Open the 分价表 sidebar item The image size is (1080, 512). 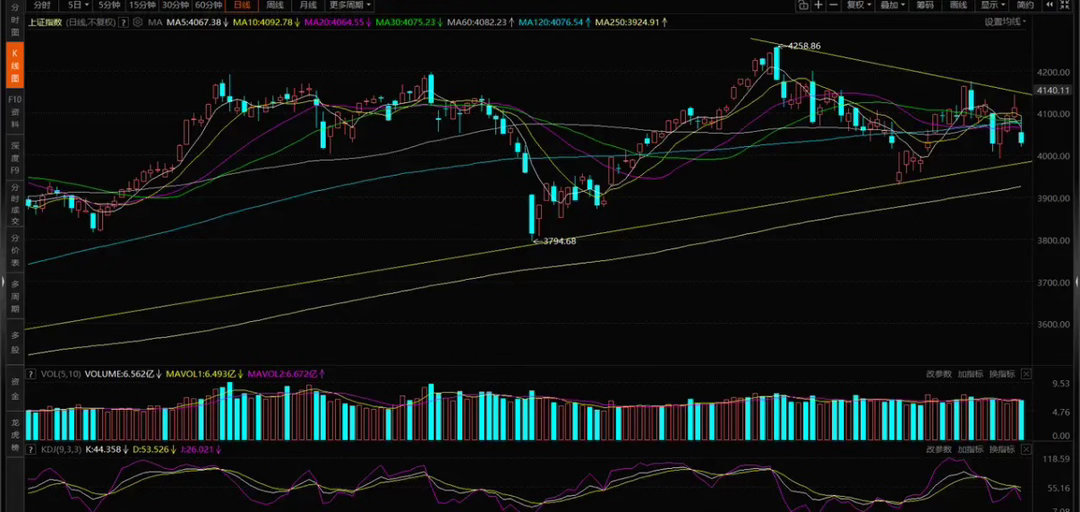pos(15,248)
